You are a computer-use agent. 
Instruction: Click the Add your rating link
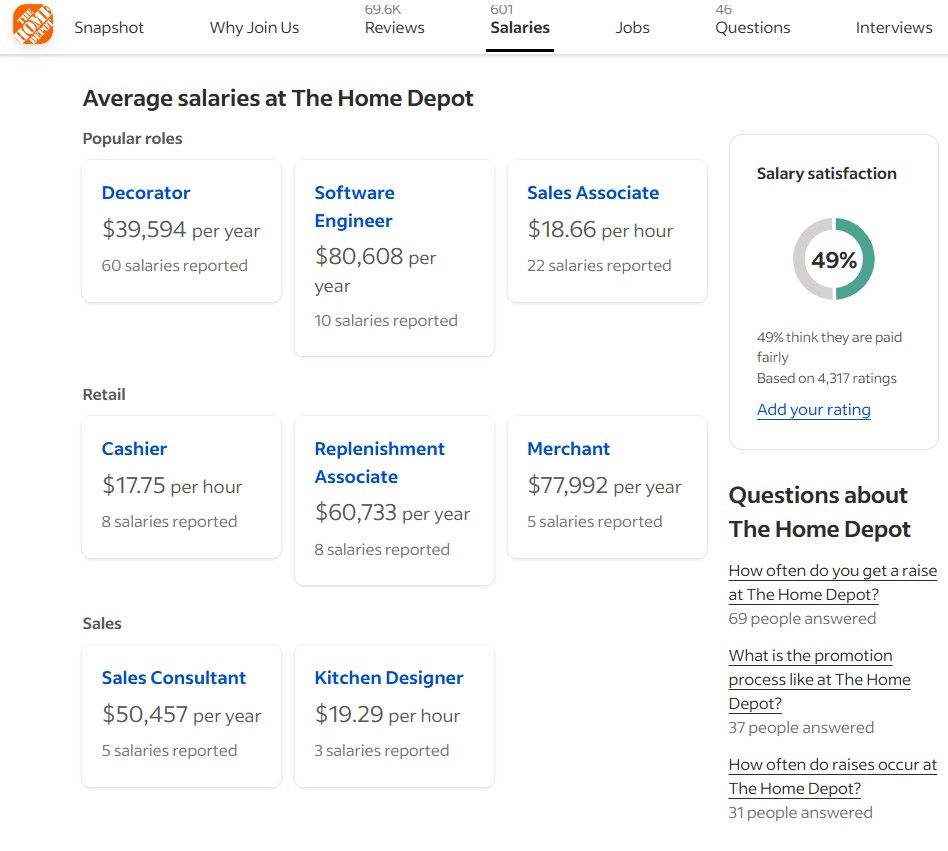coord(813,410)
